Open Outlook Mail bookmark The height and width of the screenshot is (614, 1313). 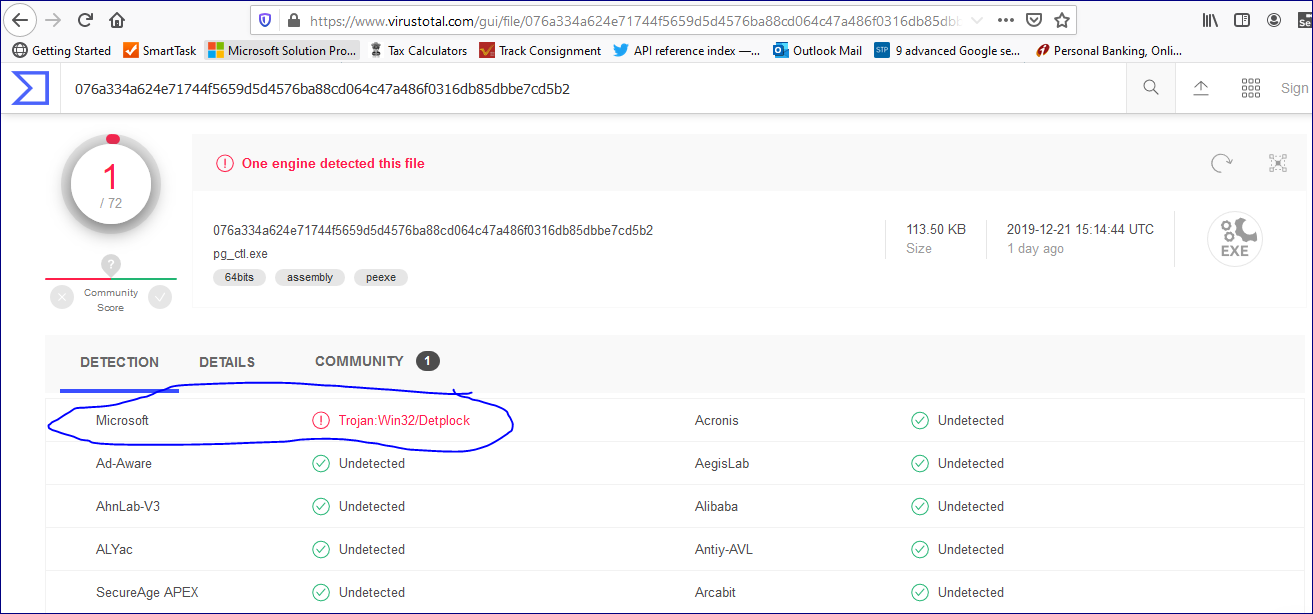tap(817, 50)
